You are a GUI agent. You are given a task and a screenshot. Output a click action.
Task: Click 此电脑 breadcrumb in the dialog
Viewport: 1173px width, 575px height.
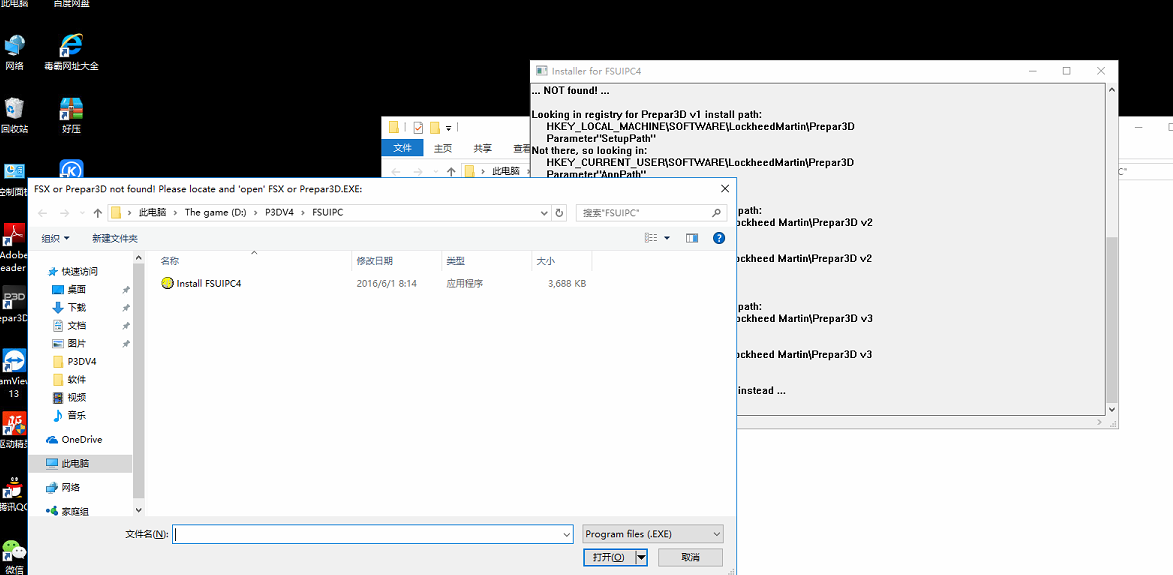(x=152, y=213)
